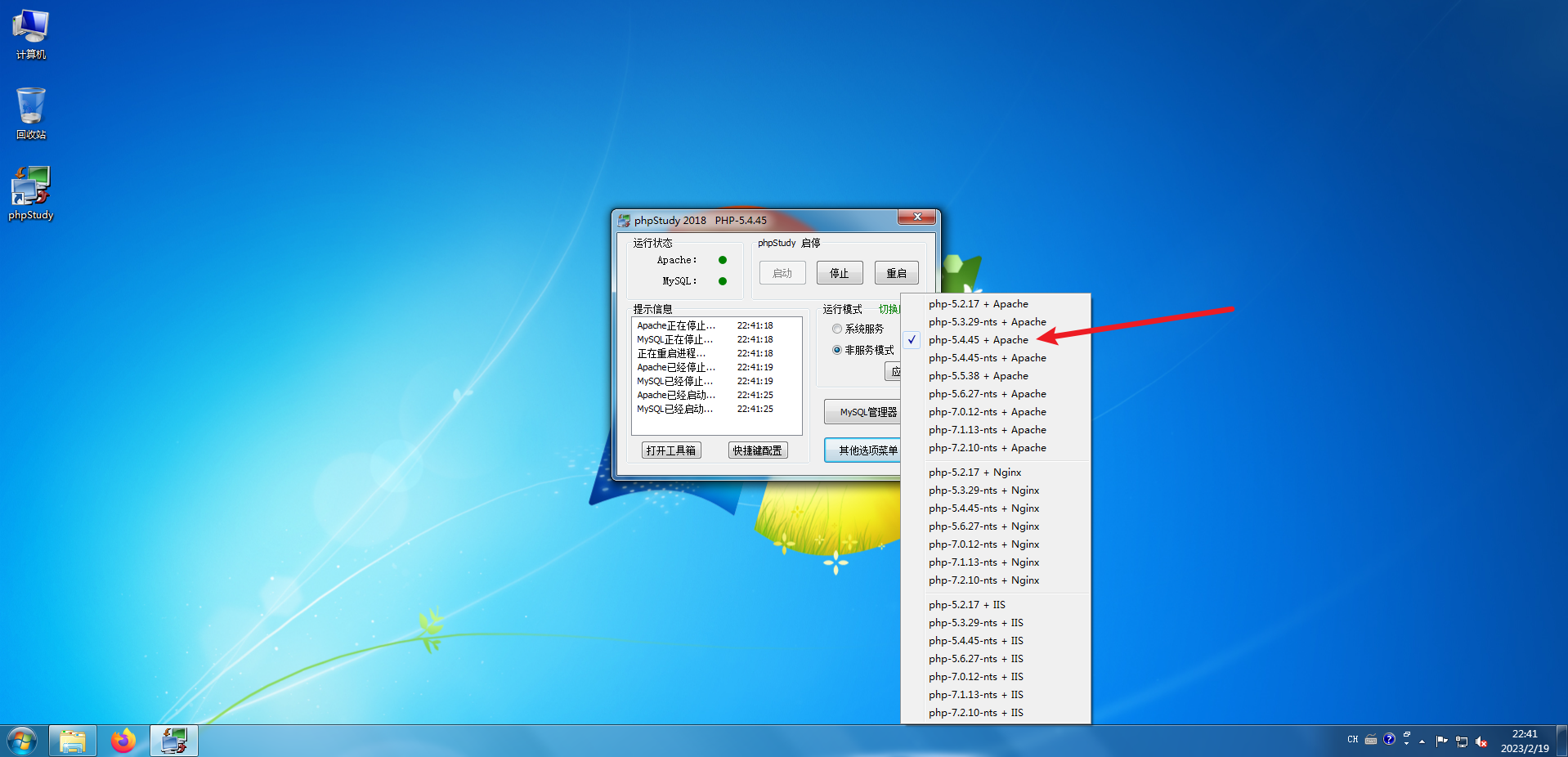Choose php-7.2.10-nts + Nginx
Viewport: 1568px width, 757px height.
point(996,580)
